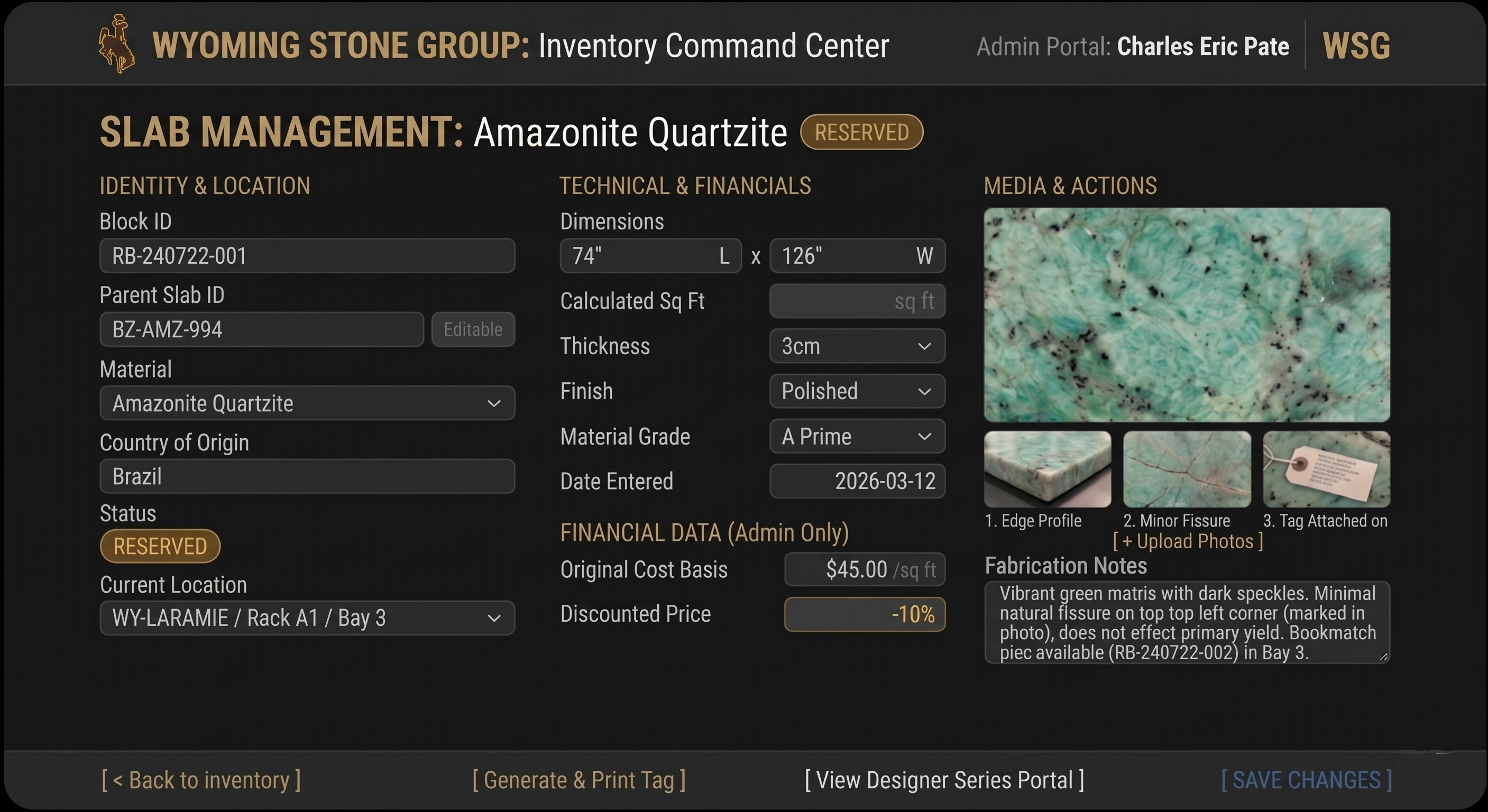Click the FINANCIAL DATA (Admin Only) heading
This screenshot has width=1488, height=812.
coord(705,532)
